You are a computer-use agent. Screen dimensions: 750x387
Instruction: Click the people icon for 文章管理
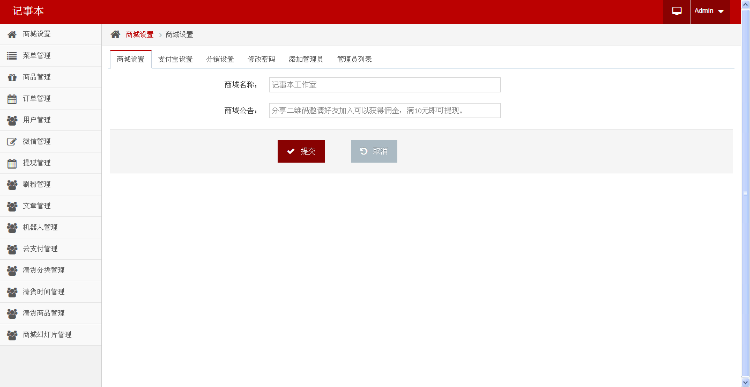pos(12,206)
